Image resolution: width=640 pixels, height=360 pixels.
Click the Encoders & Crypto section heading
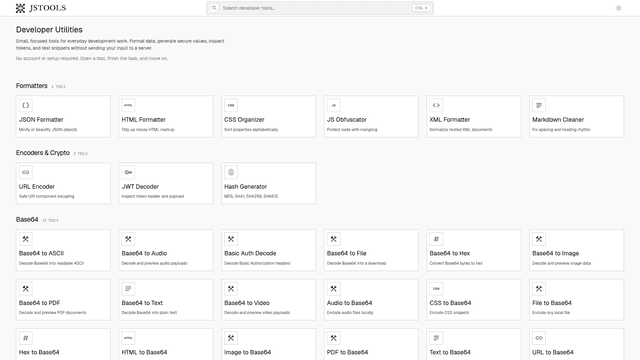pos(43,153)
